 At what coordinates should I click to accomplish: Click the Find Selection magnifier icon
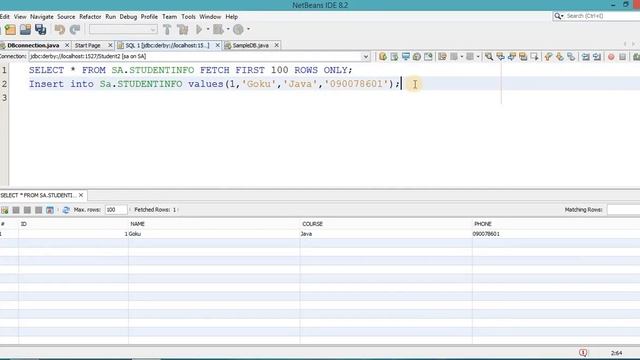pos(489,57)
